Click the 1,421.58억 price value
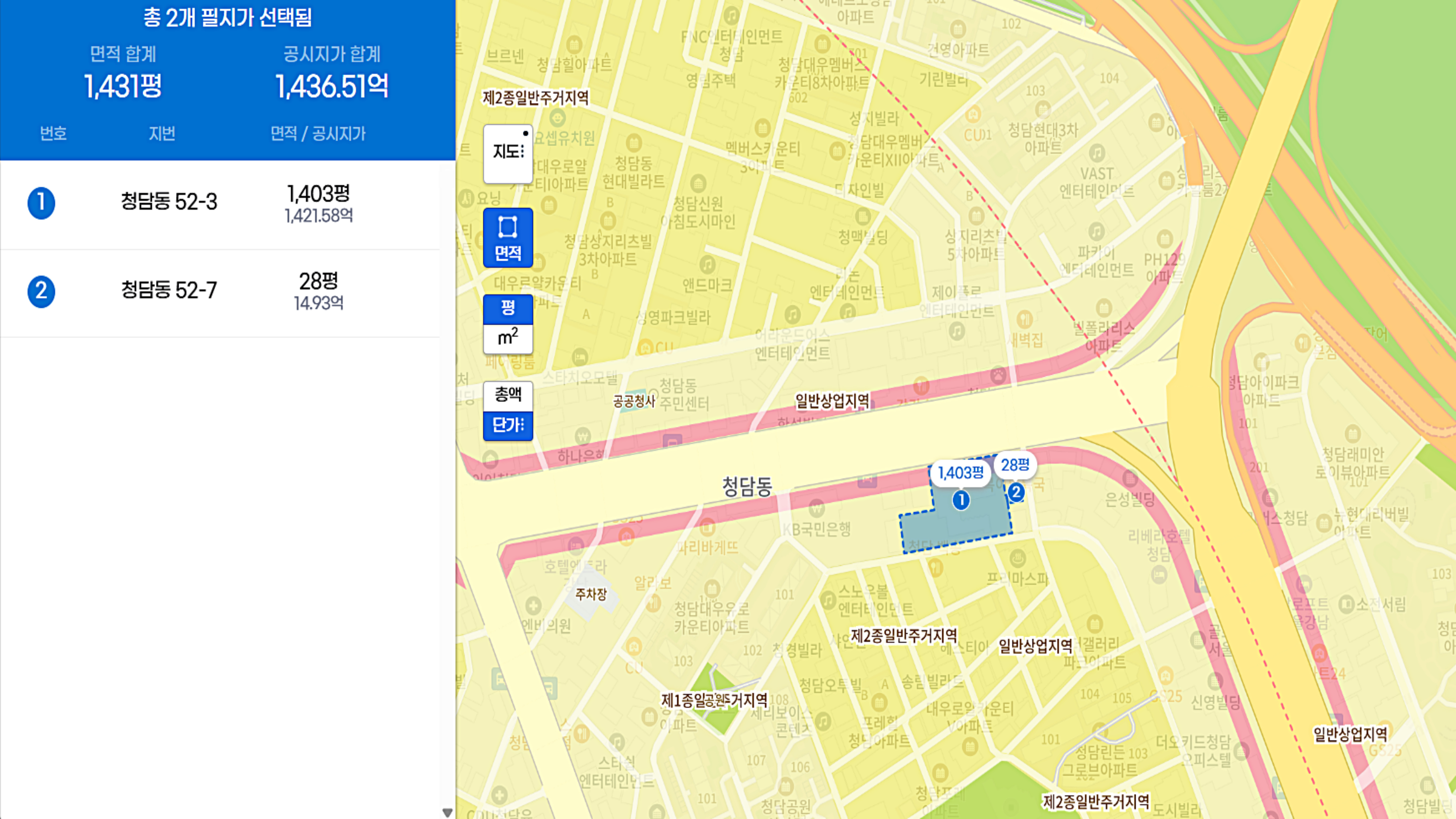Viewport: 1456px width, 819px height. (x=319, y=216)
